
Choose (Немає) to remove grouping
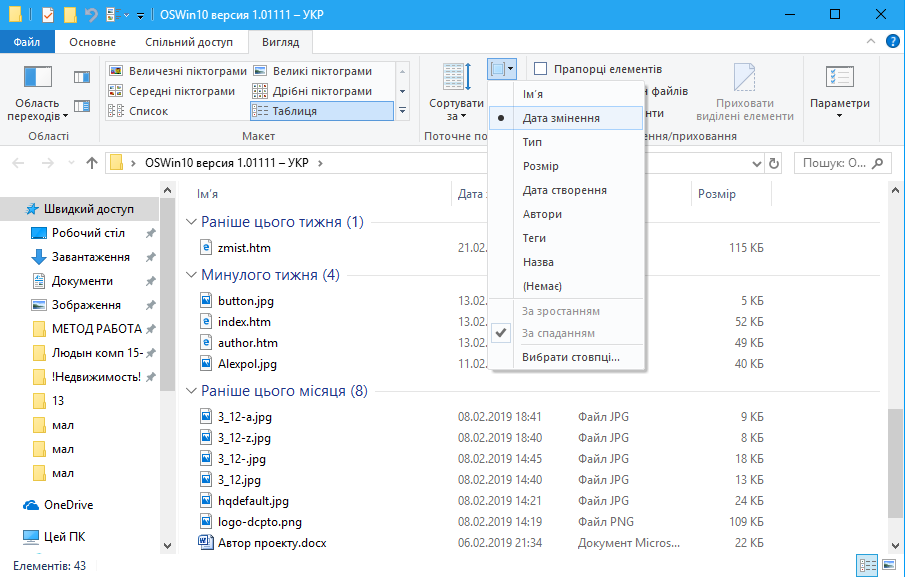[x=566, y=286]
